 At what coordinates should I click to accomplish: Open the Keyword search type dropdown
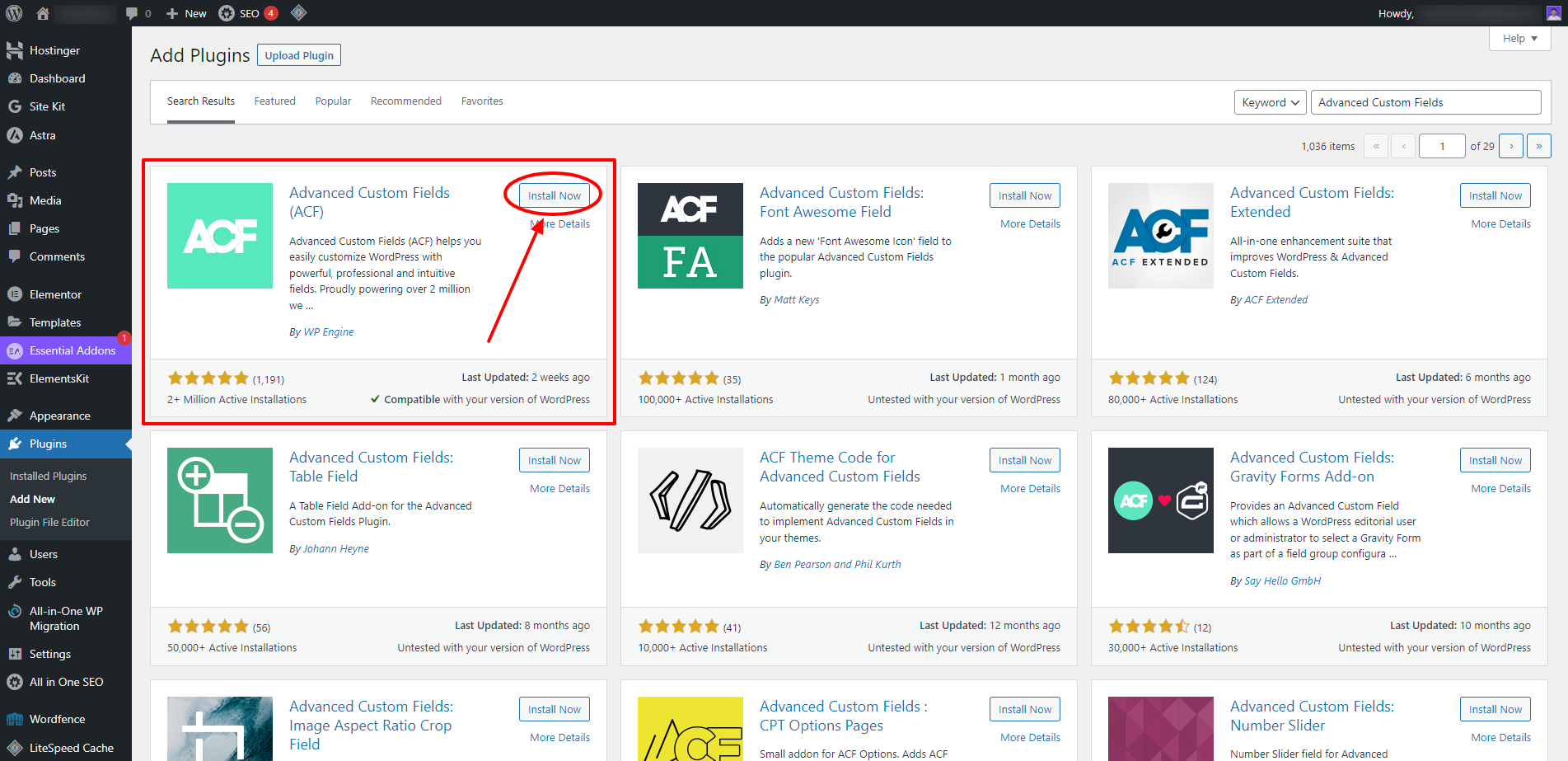(1270, 102)
